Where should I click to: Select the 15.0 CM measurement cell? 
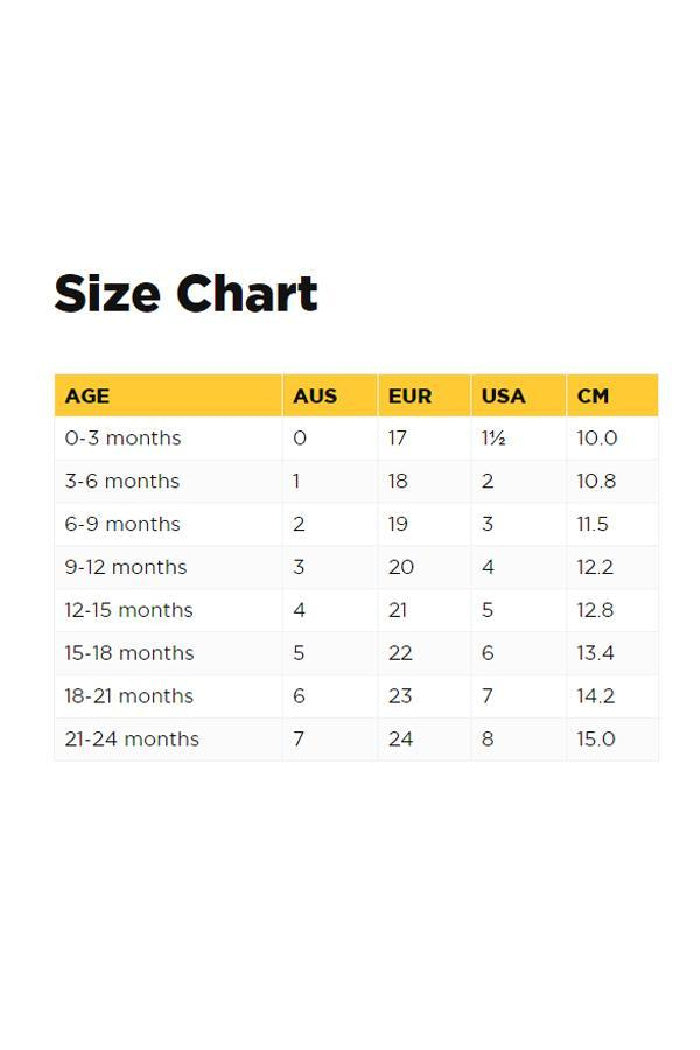[x=597, y=739]
